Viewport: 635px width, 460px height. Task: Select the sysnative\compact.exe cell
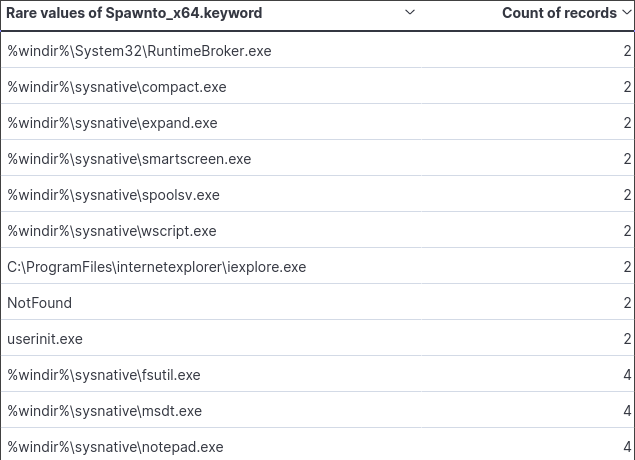(117, 87)
